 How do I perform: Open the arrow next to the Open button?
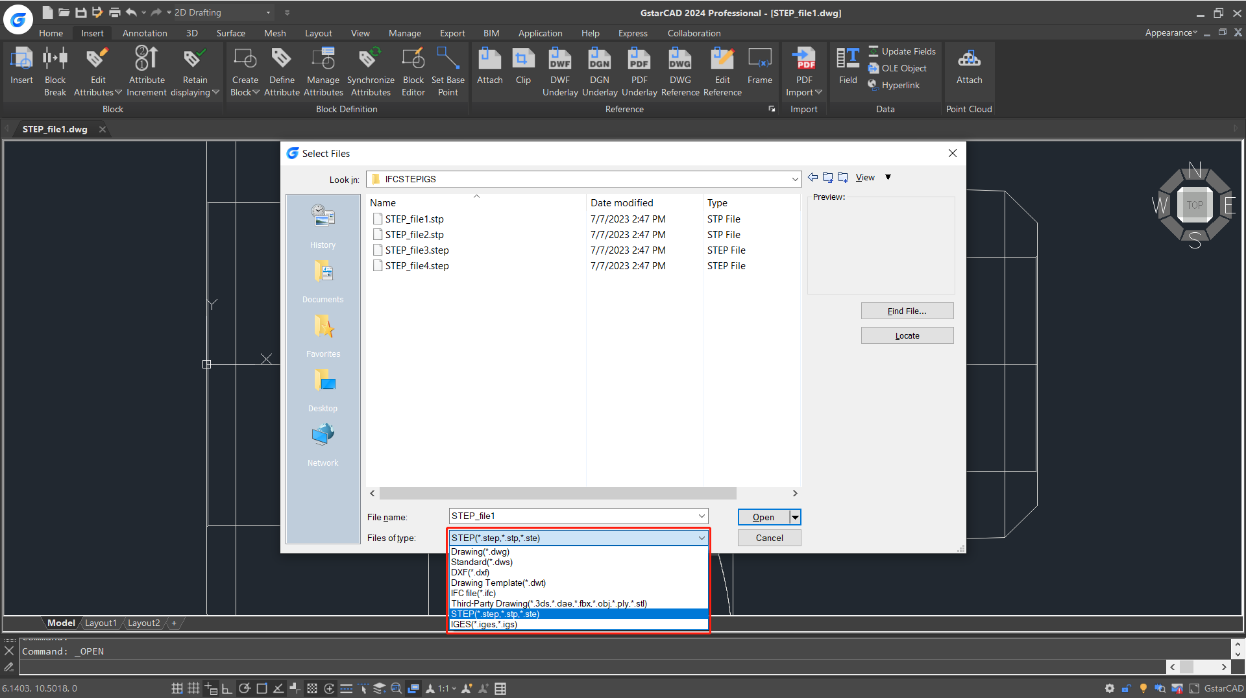click(795, 517)
